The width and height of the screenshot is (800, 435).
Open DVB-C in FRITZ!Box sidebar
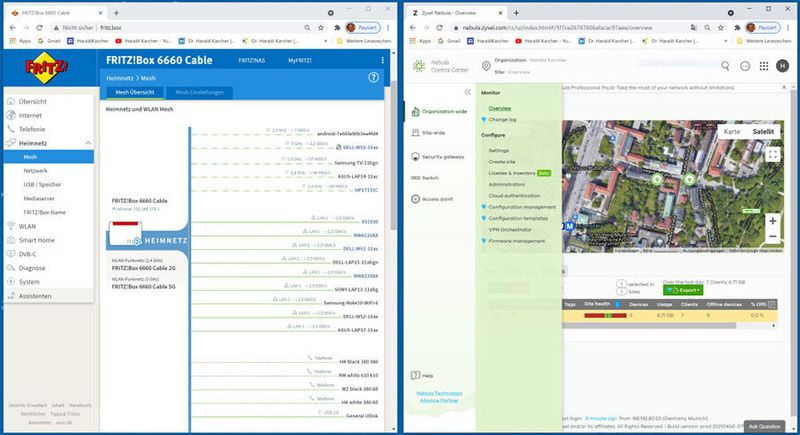28,254
